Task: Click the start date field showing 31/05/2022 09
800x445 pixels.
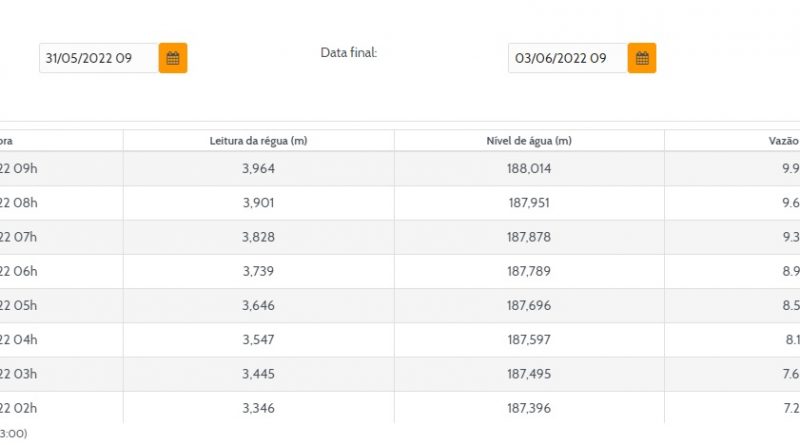Action: 98,58
